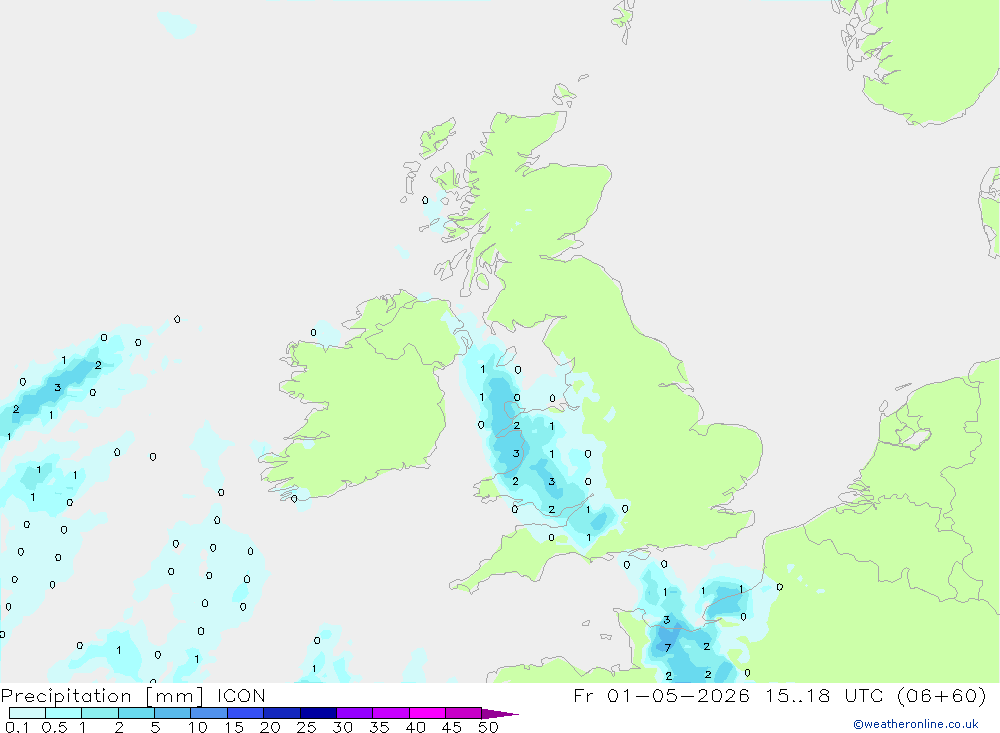The image size is (1000, 733).
Task: Select the 1–2 mm legend color segment
Action: tap(100, 713)
